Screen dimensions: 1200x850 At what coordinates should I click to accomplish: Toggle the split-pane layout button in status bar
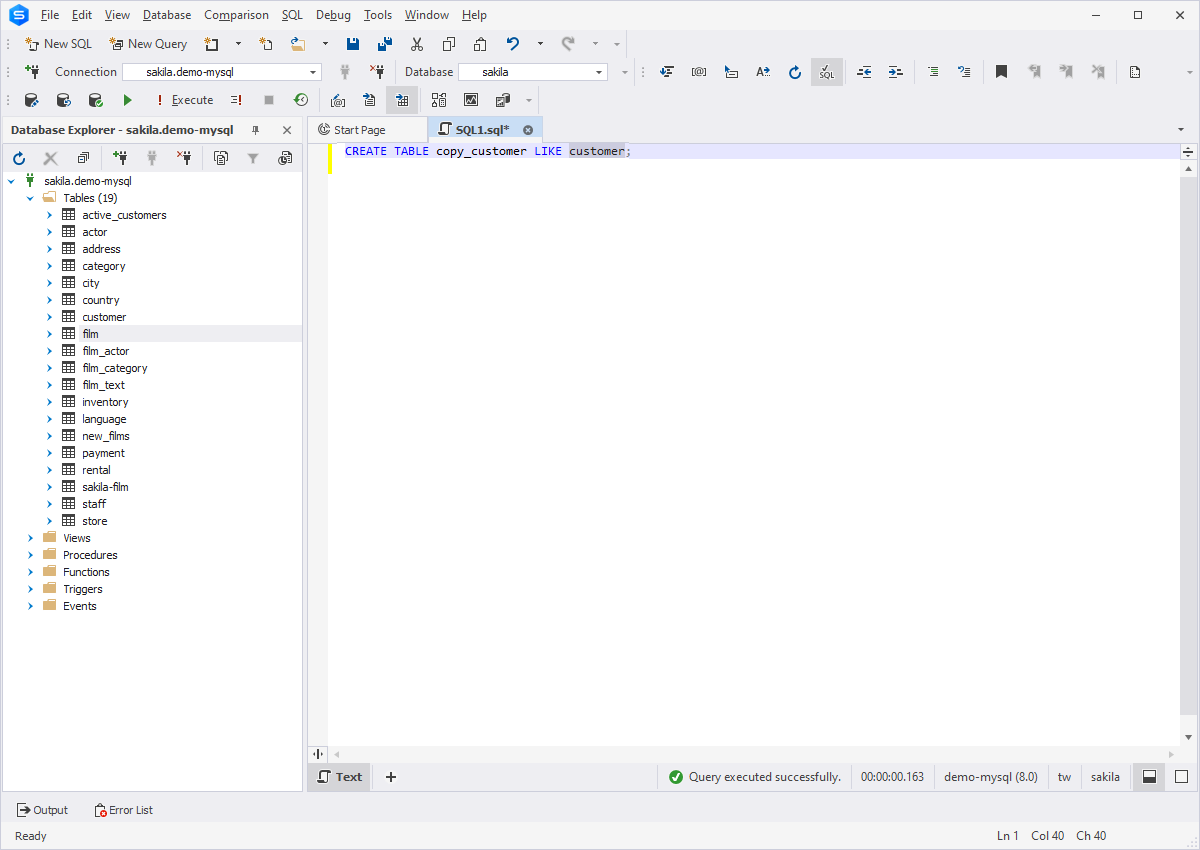click(1150, 777)
